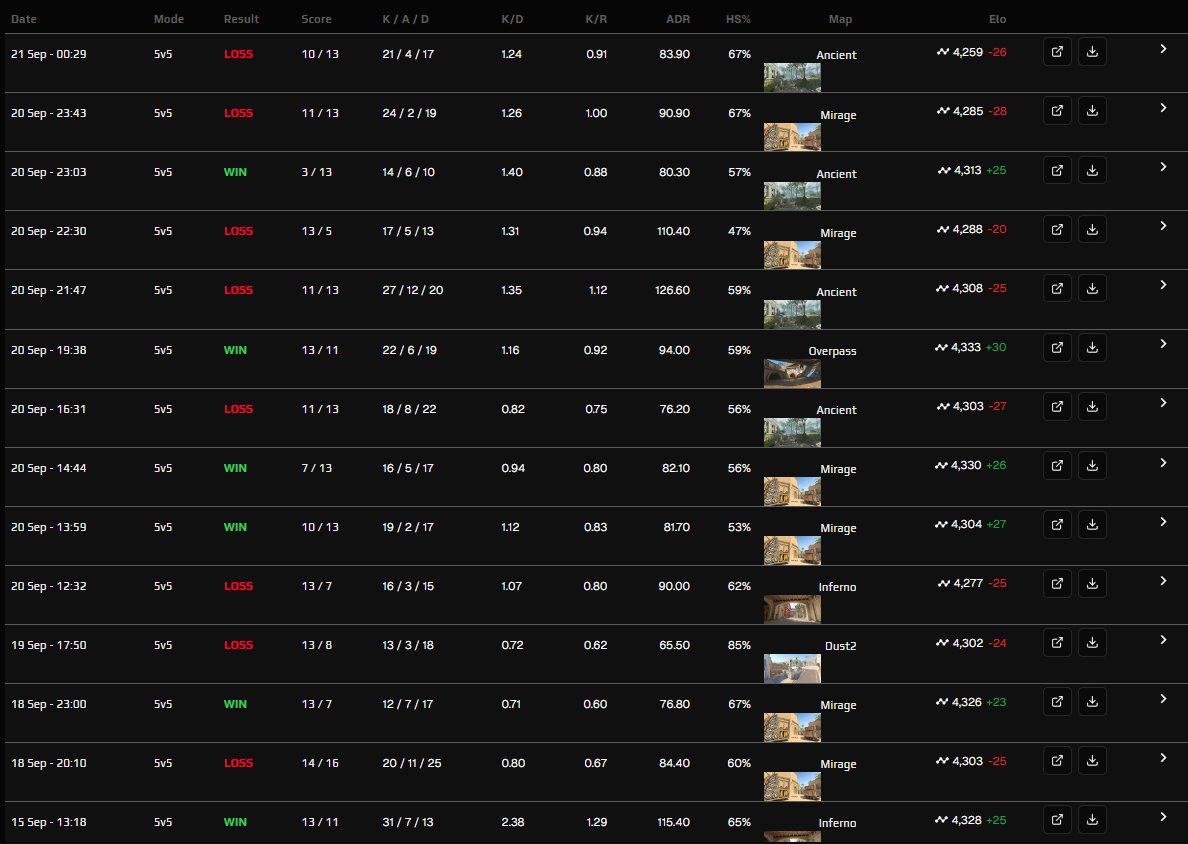Expand the 20 Sep 23:03 match row chevron
Viewport: 1188px width, 844px height.
(x=1163, y=167)
